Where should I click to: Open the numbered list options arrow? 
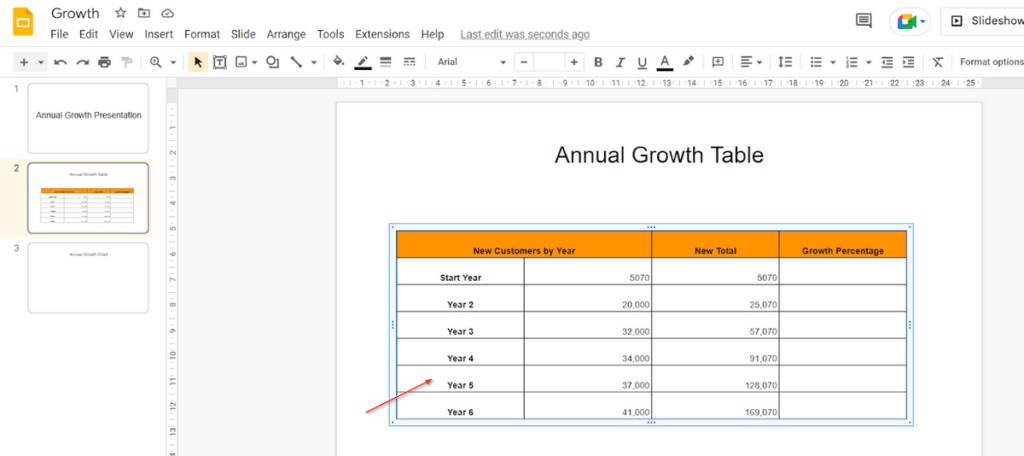(x=869, y=62)
